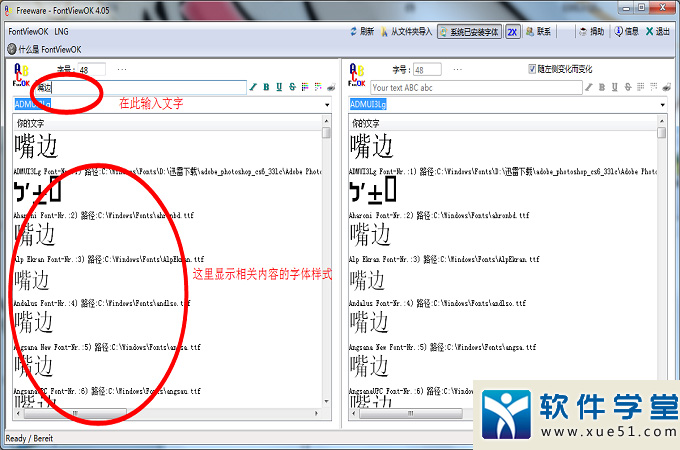Toggle the 2X dual-pane view button
Screen dimensions: 680x450
pyautogui.click(x=512, y=32)
